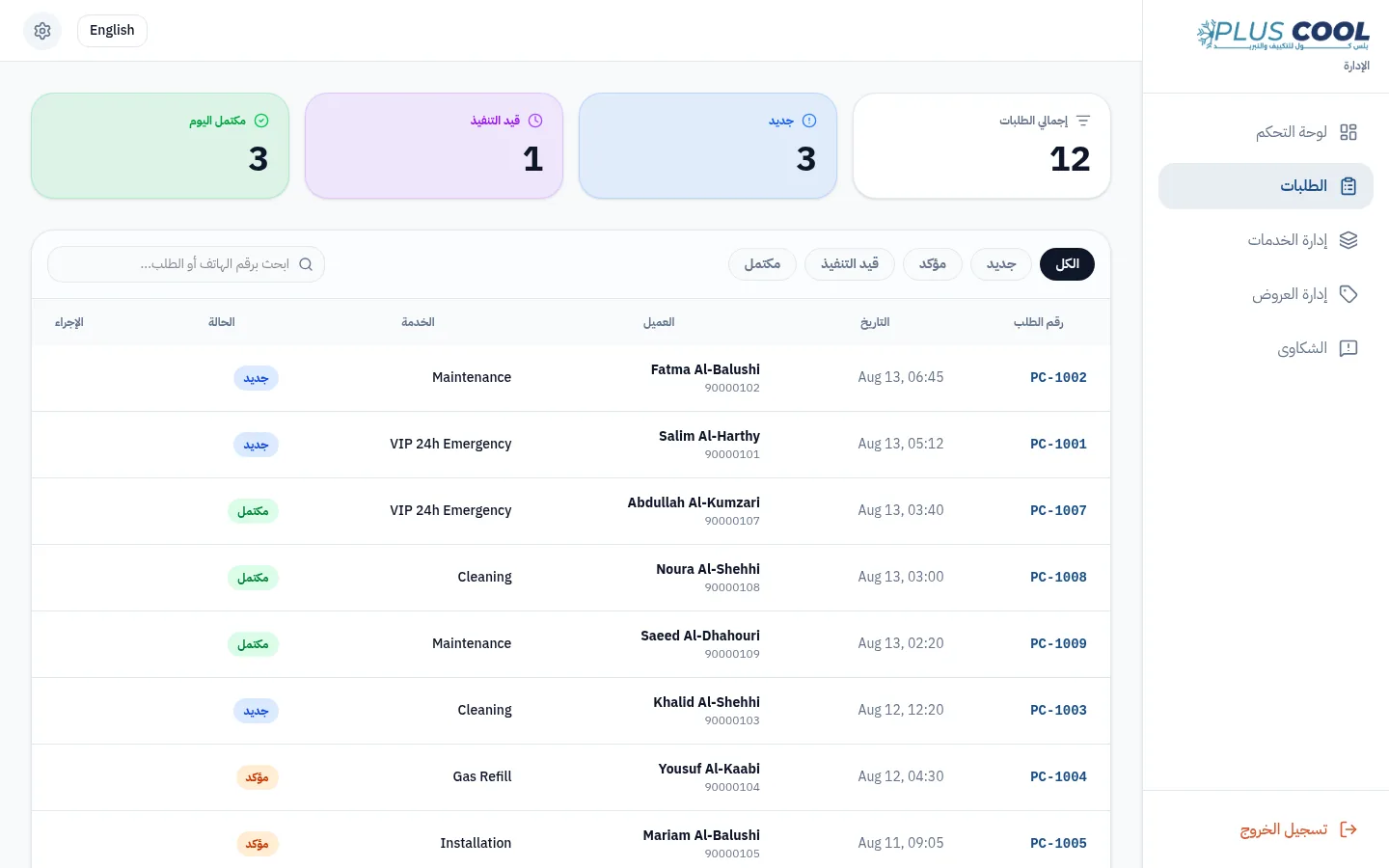Click the جديد badge on Salim Al-Harthy row
This screenshot has width=1389, height=868.
[x=256, y=445]
